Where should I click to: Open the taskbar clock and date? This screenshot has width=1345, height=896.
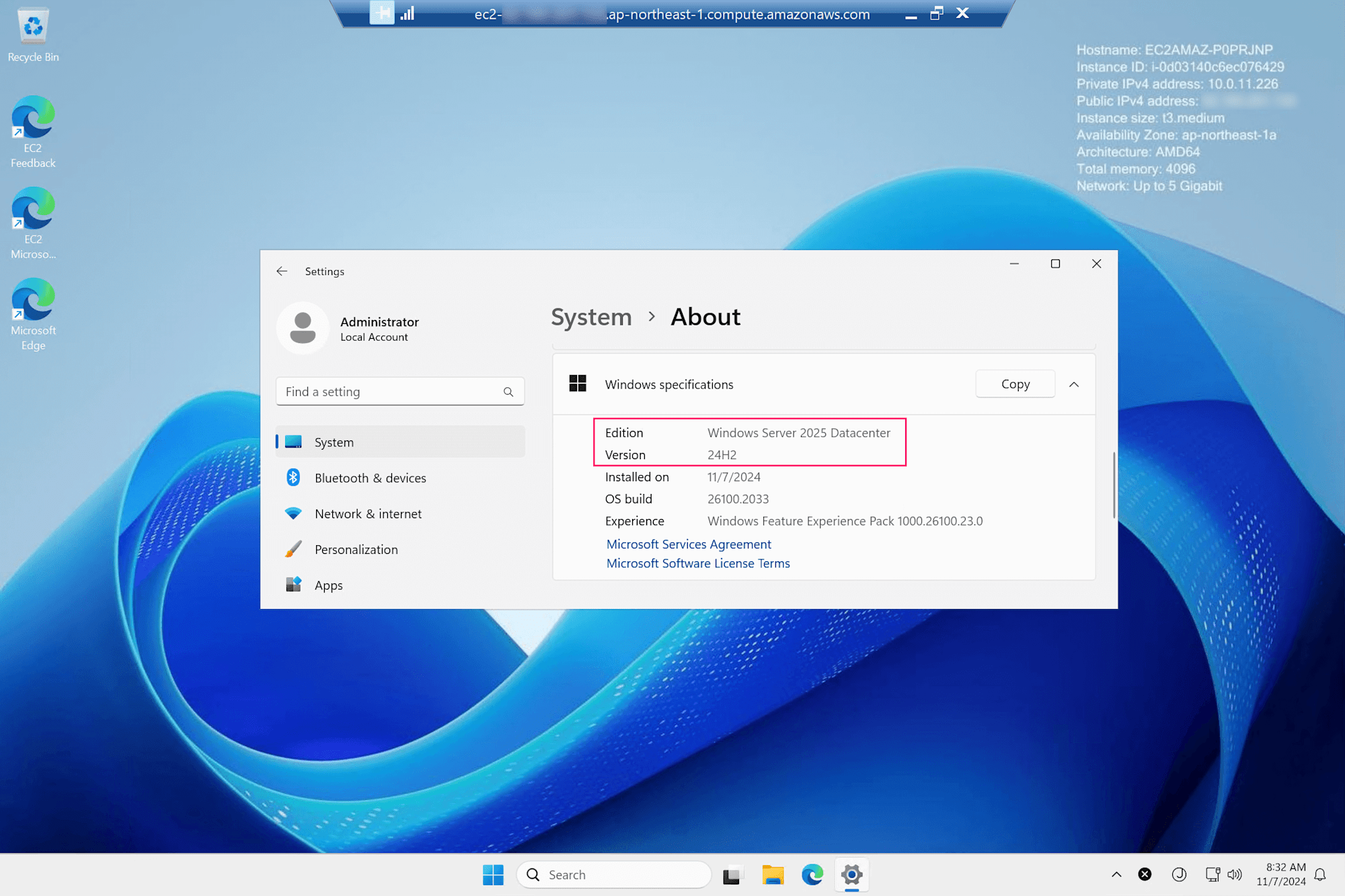pyautogui.click(x=1282, y=874)
